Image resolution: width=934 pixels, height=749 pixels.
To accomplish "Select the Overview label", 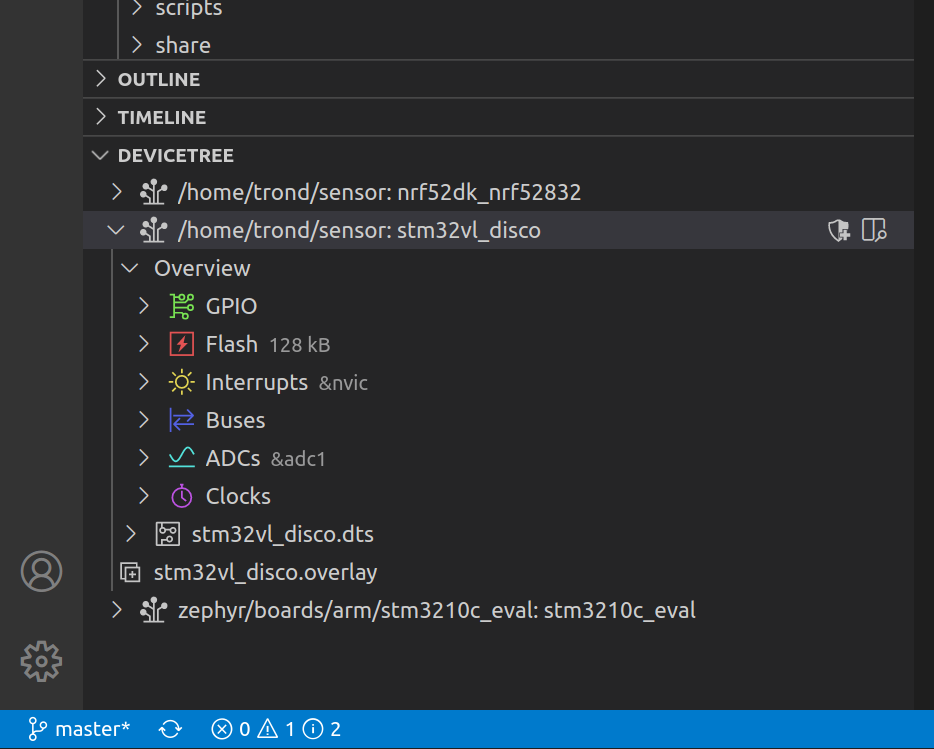I will pyautogui.click(x=202, y=268).
